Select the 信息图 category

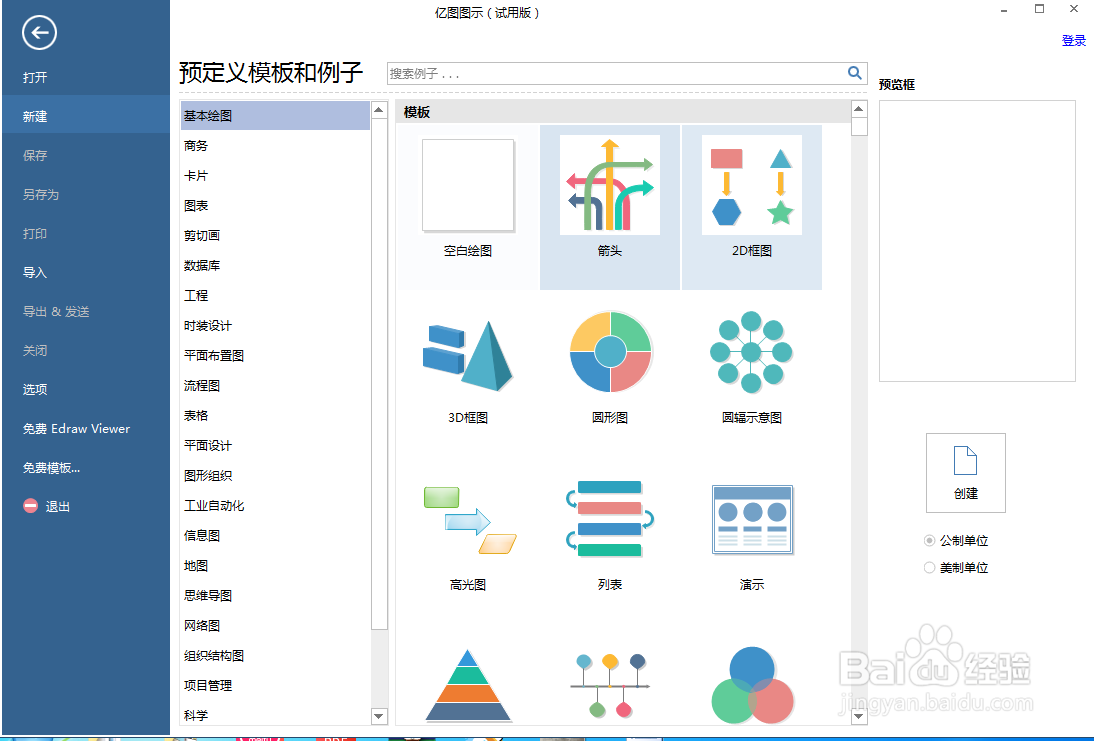275,536
